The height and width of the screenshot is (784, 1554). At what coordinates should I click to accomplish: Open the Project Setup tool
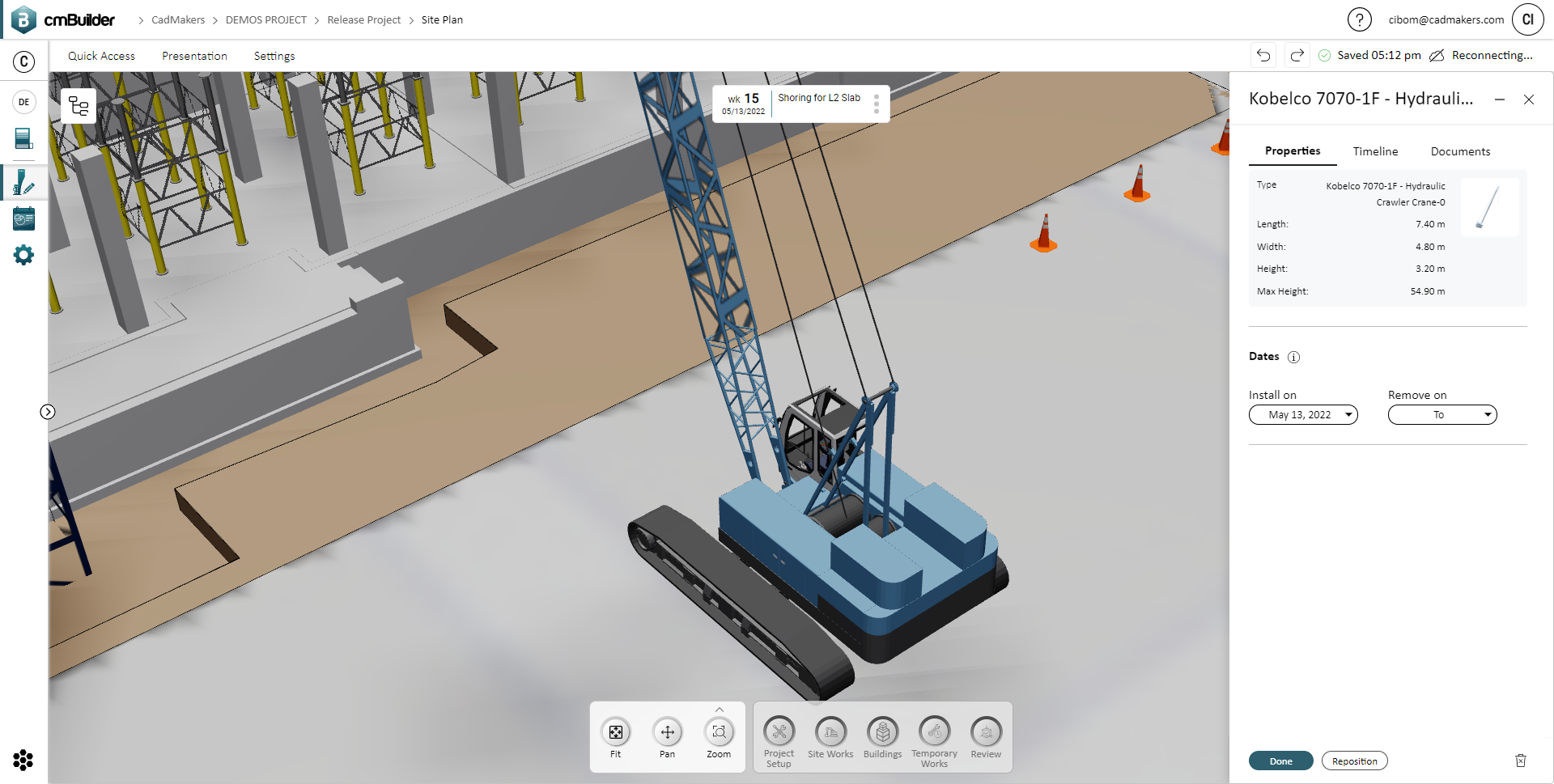[779, 732]
